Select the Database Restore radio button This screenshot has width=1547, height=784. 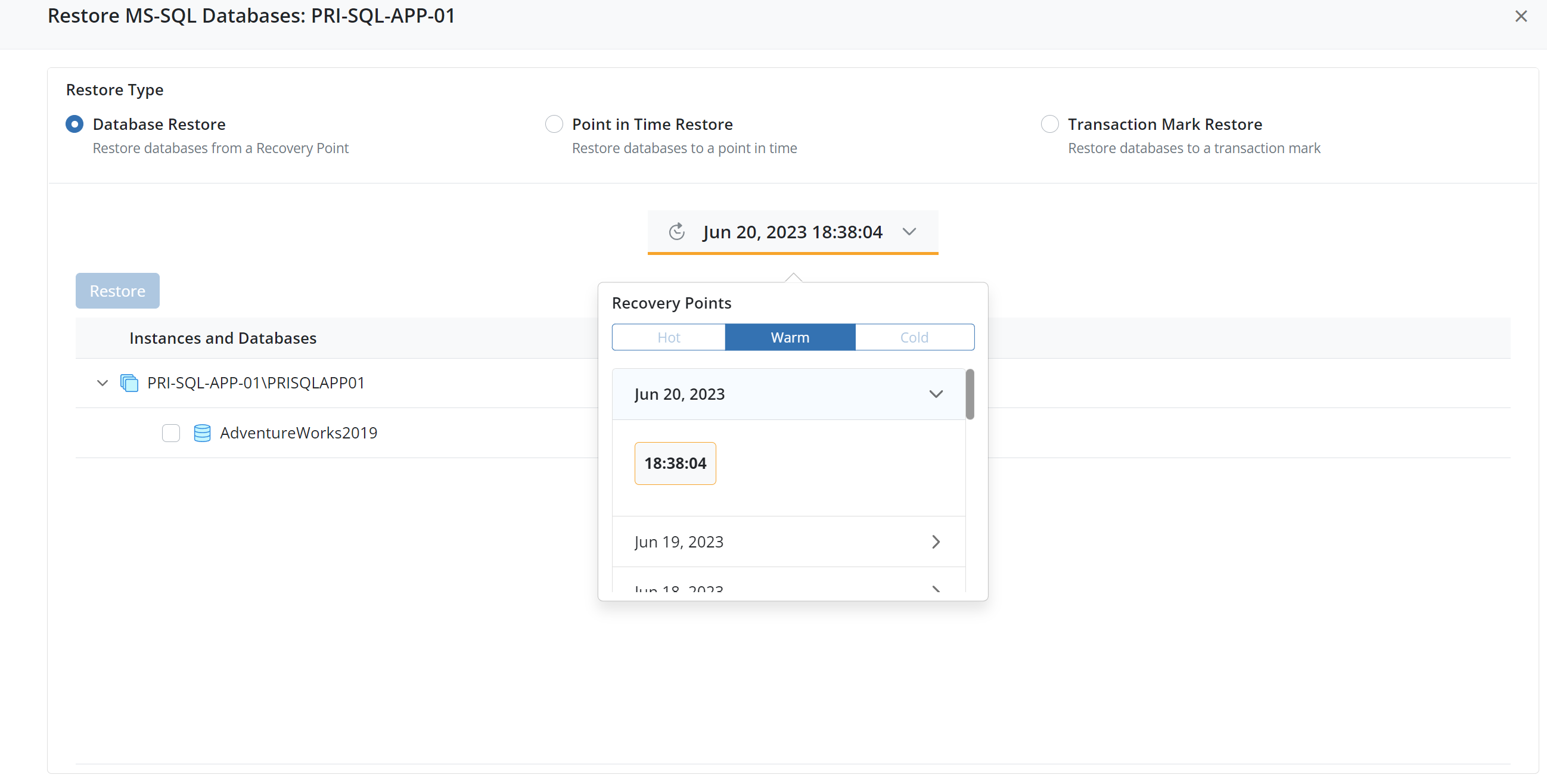point(74,125)
